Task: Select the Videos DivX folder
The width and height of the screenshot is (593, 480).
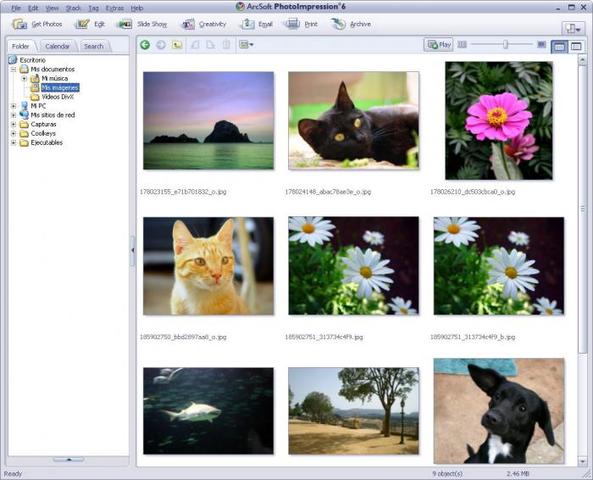Action: click(57, 97)
